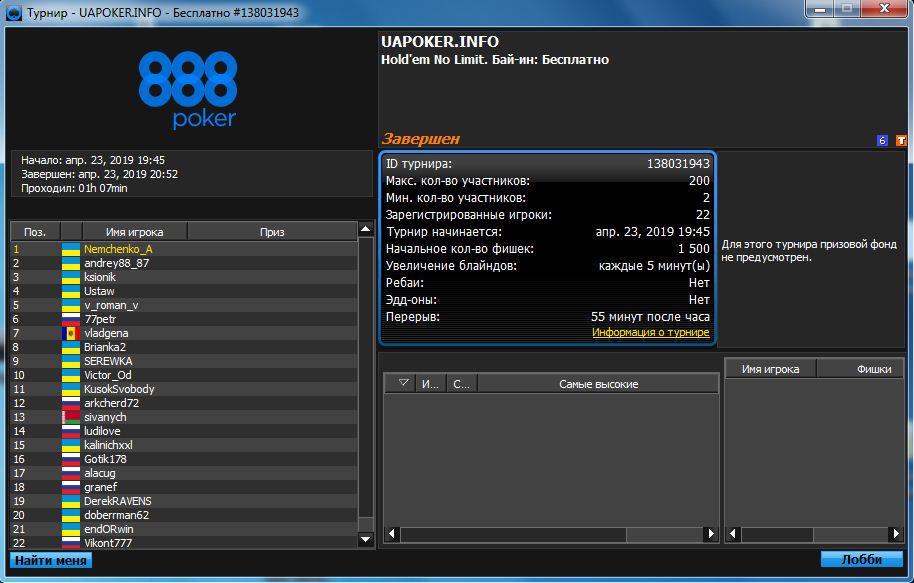Click the Найти меня button

tap(51, 560)
